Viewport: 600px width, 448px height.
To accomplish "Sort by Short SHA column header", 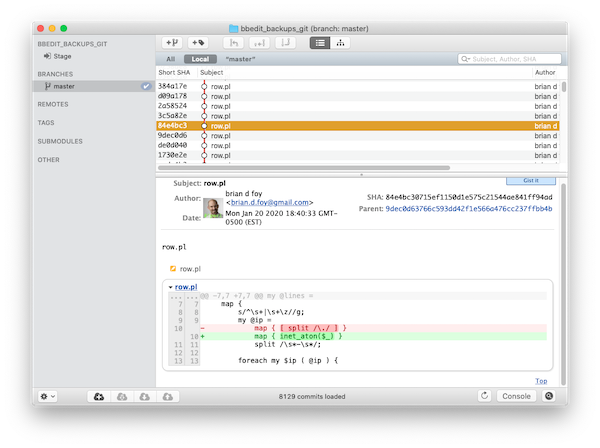I will tap(174, 72).
